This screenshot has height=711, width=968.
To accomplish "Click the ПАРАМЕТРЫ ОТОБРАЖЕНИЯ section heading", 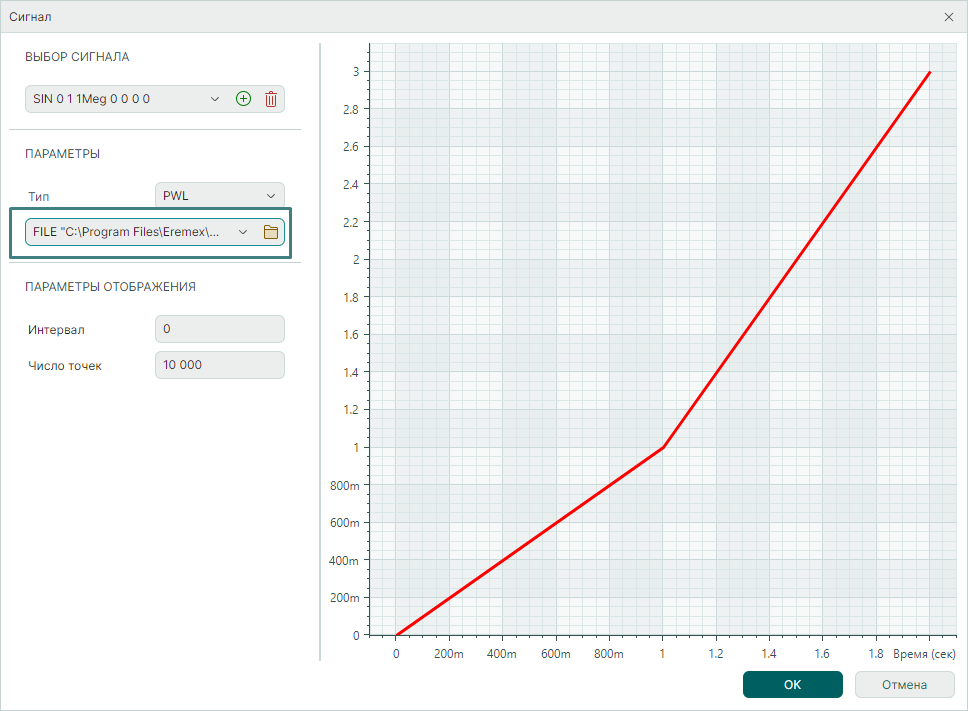I will (110, 287).
